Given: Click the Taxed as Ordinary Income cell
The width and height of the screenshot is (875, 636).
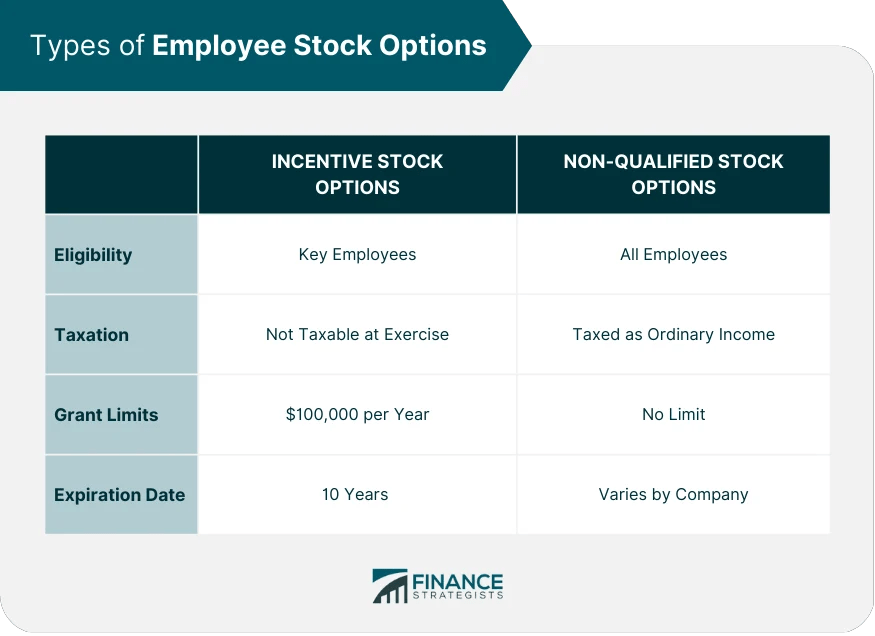Looking at the screenshot, I should pos(673,334).
